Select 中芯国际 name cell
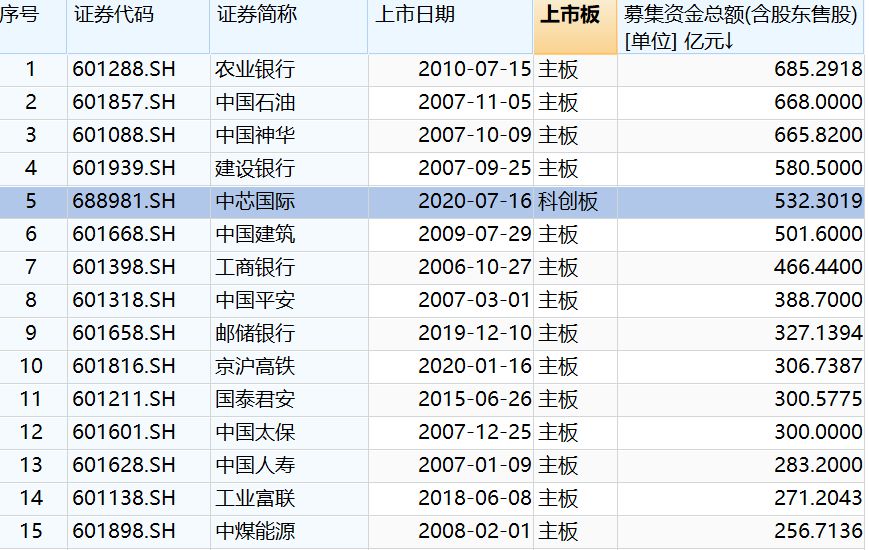This screenshot has width=869, height=550. [x=289, y=202]
